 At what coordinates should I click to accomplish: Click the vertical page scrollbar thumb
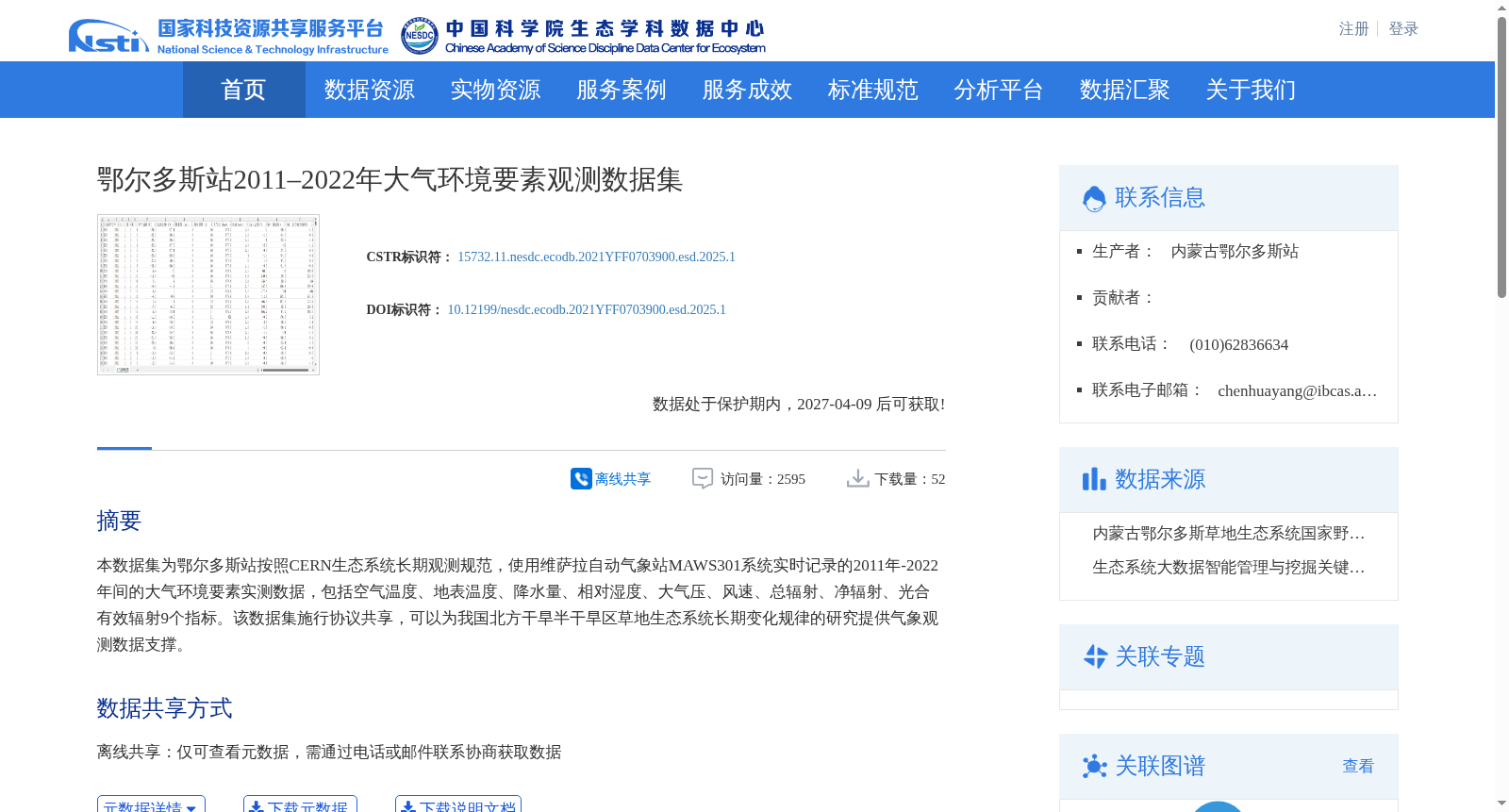click(1501, 157)
